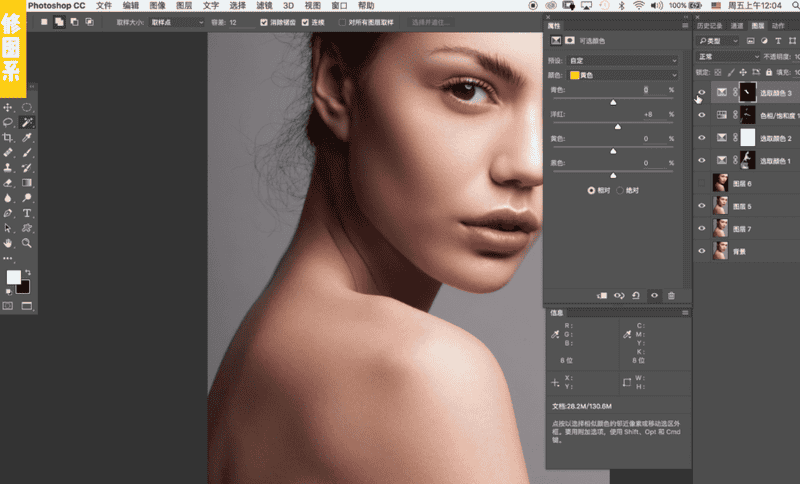
Task: Open the layer blend mode (正常) dropdown
Action: pyautogui.click(x=728, y=57)
